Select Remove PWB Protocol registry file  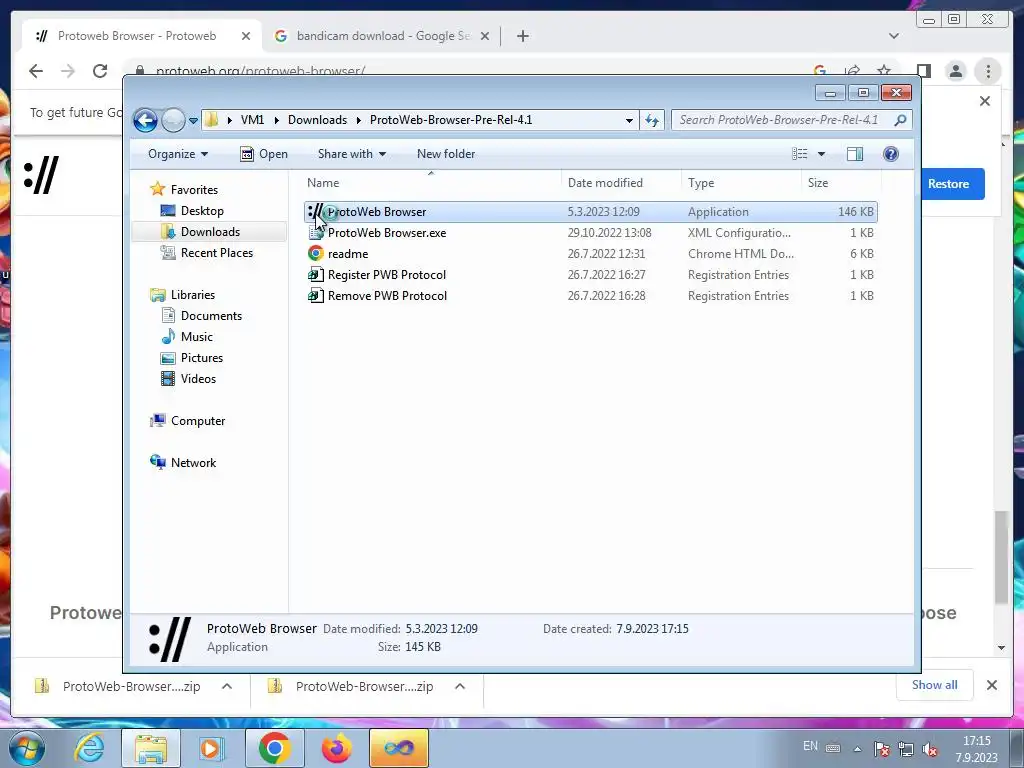click(591, 296)
